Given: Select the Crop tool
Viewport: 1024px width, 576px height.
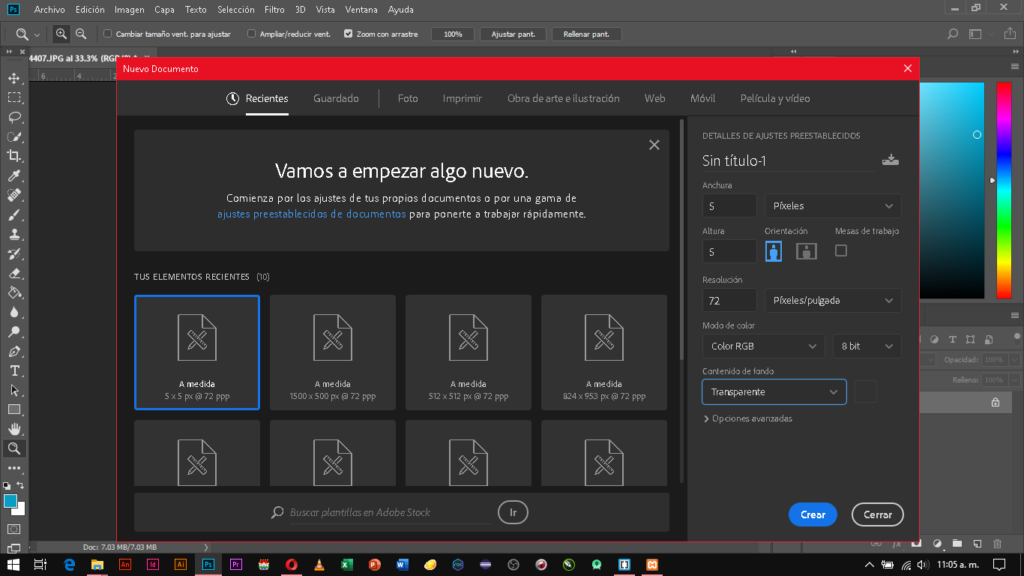Looking at the screenshot, I should click(14, 156).
